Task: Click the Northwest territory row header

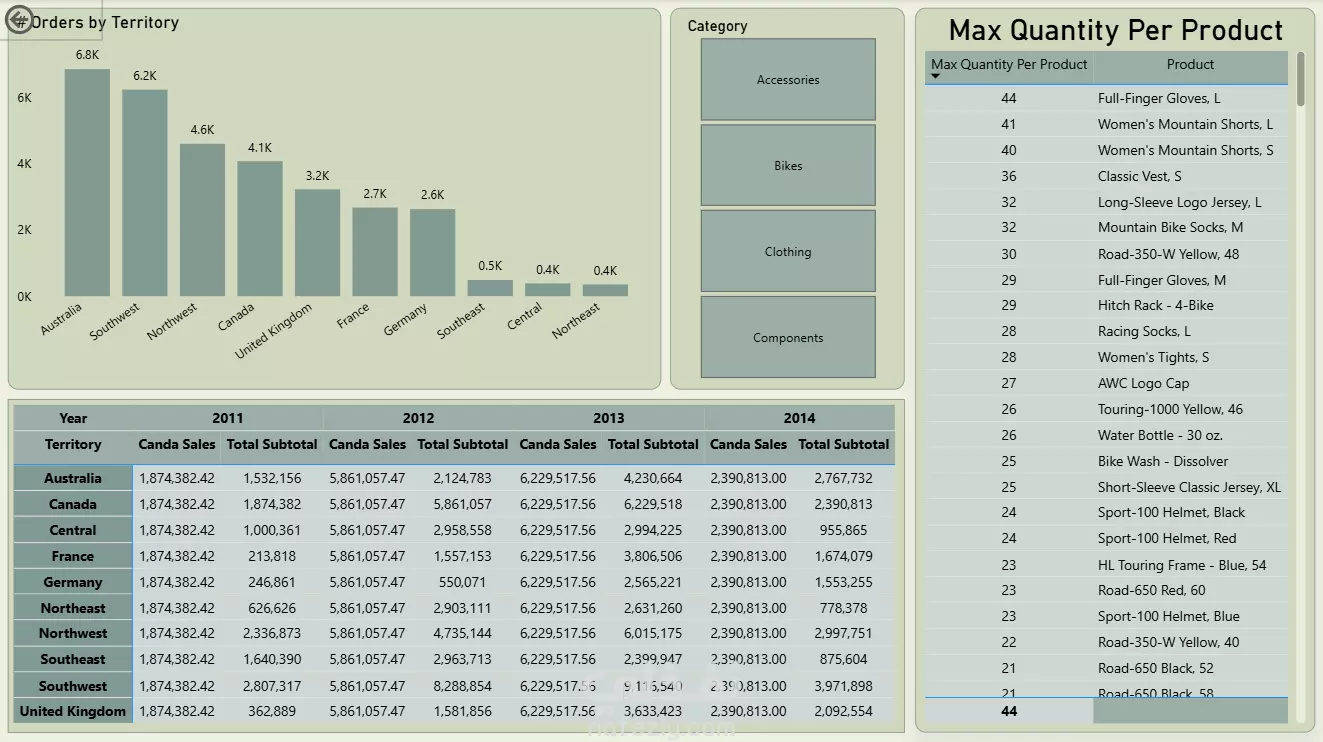Action: [x=73, y=633]
